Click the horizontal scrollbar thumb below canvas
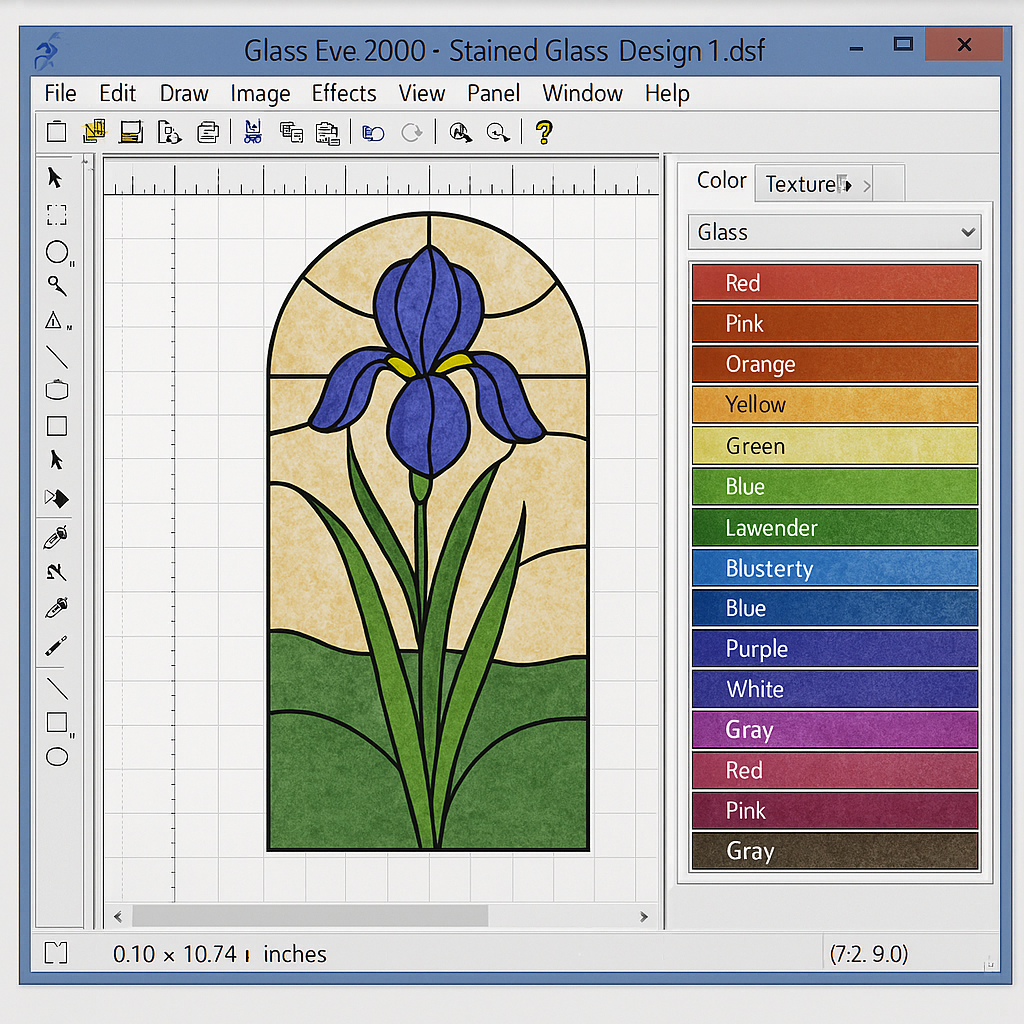This screenshot has height=1024, width=1024. [310, 916]
